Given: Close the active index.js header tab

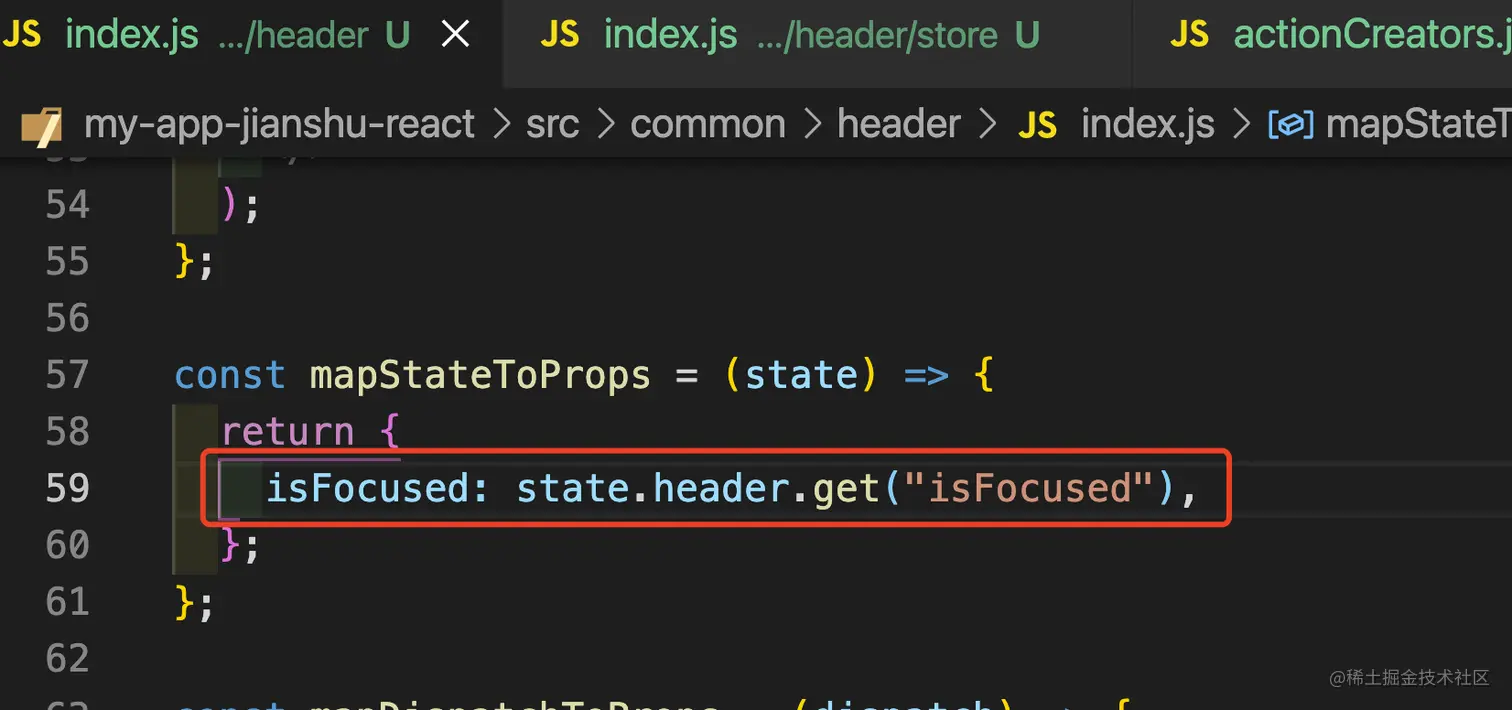Looking at the screenshot, I should [x=456, y=35].
